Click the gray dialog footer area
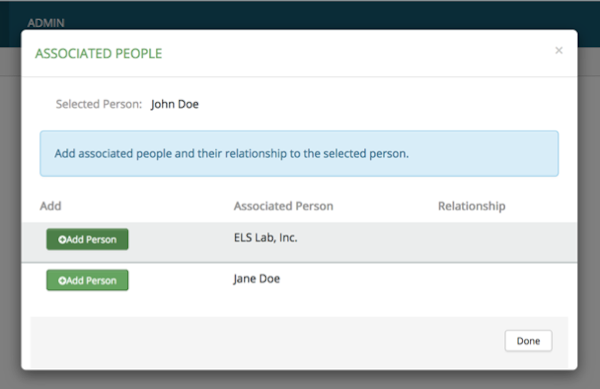Image resolution: width=600 pixels, height=389 pixels. point(268,342)
